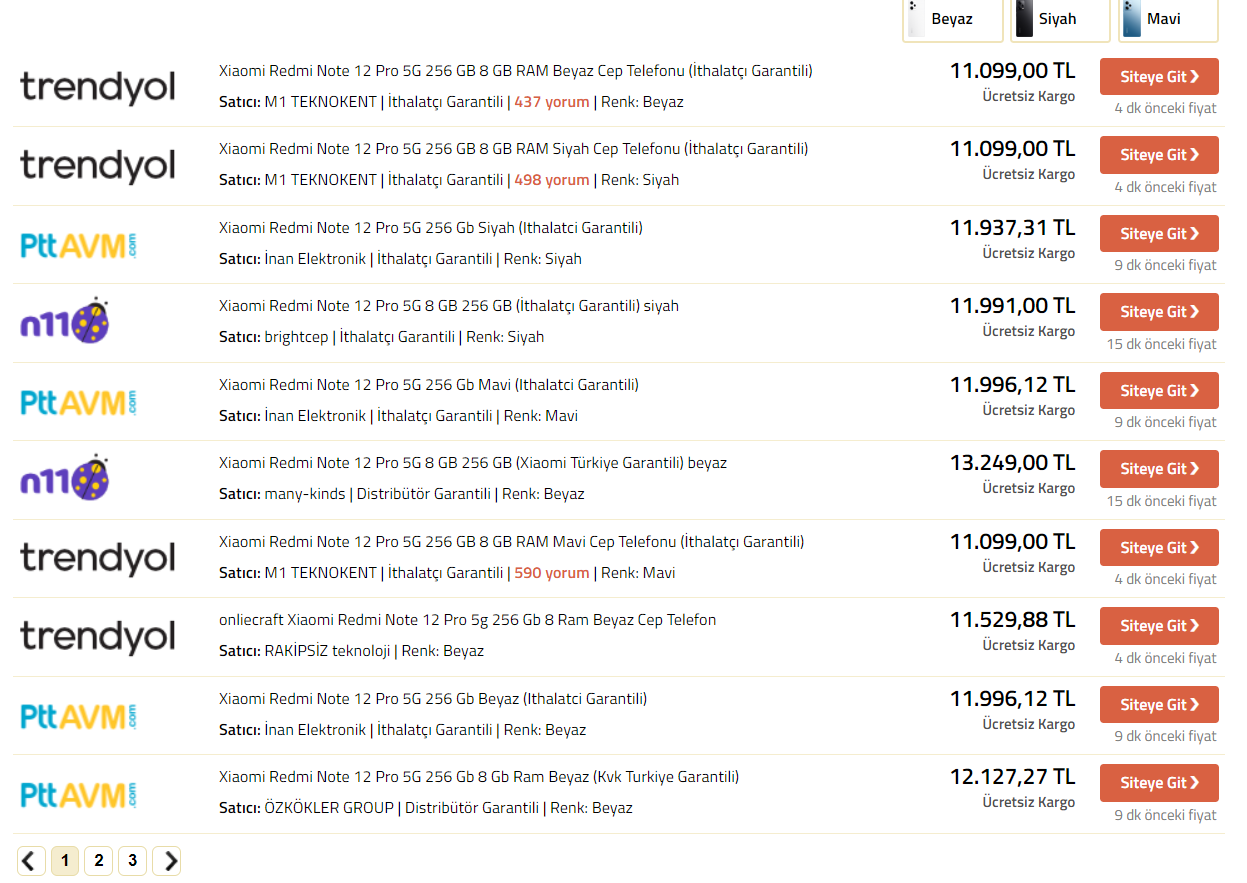Click the 12.127,27 TL price

click(1012, 777)
